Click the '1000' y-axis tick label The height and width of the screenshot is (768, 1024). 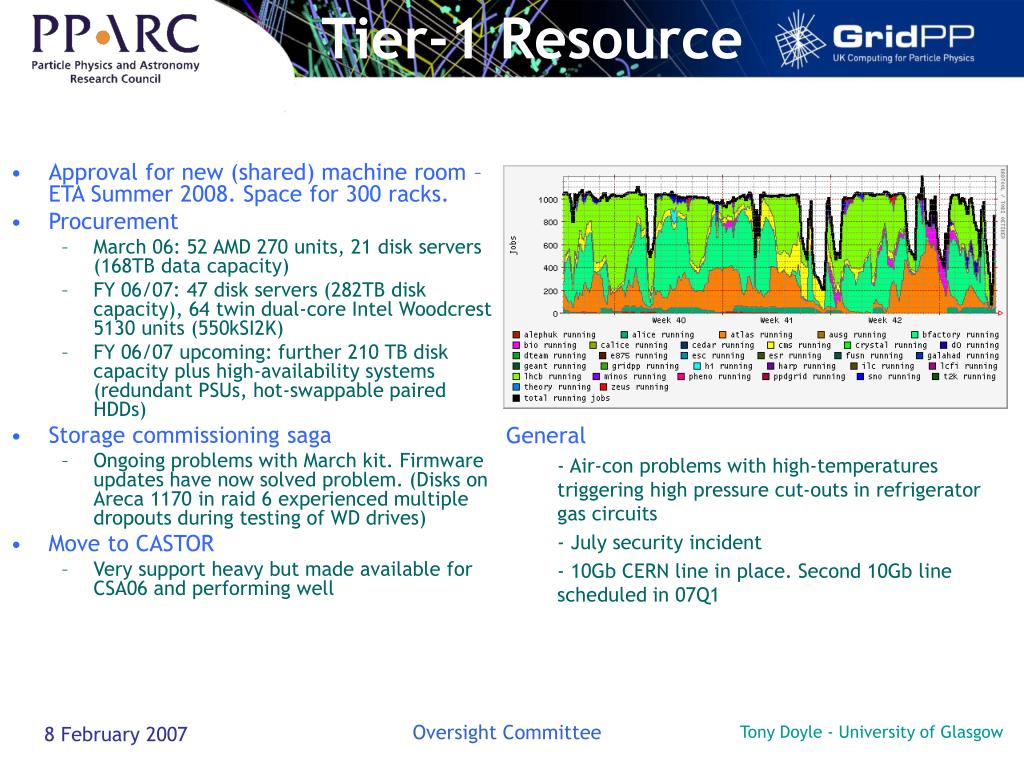click(548, 200)
